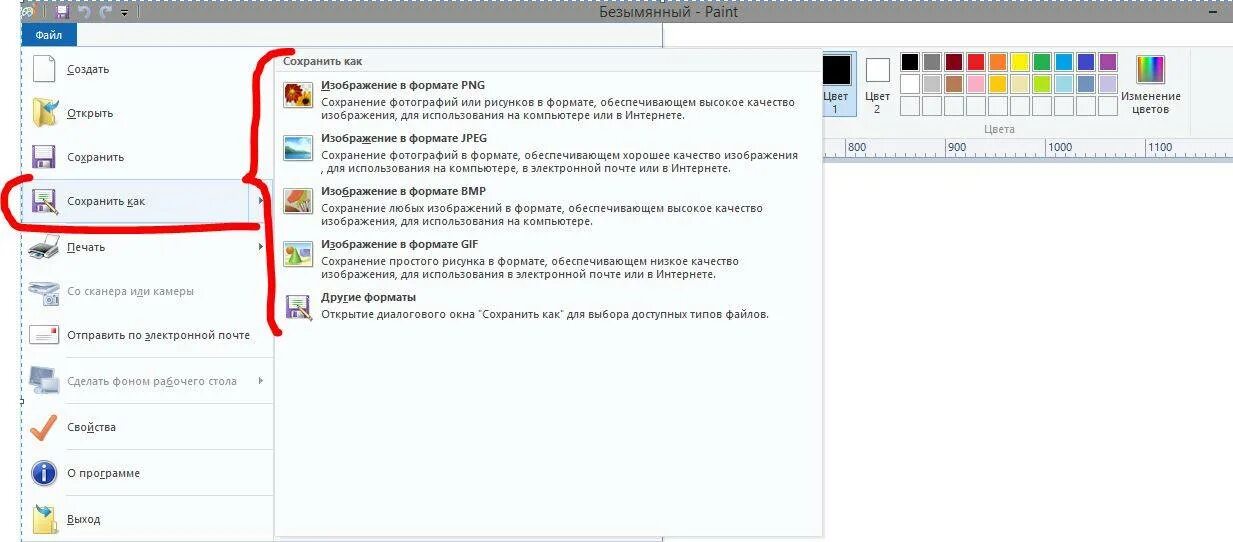The image size is (1233, 542).
Task: Pick the lime green color swatch
Action: point(1042,84)
